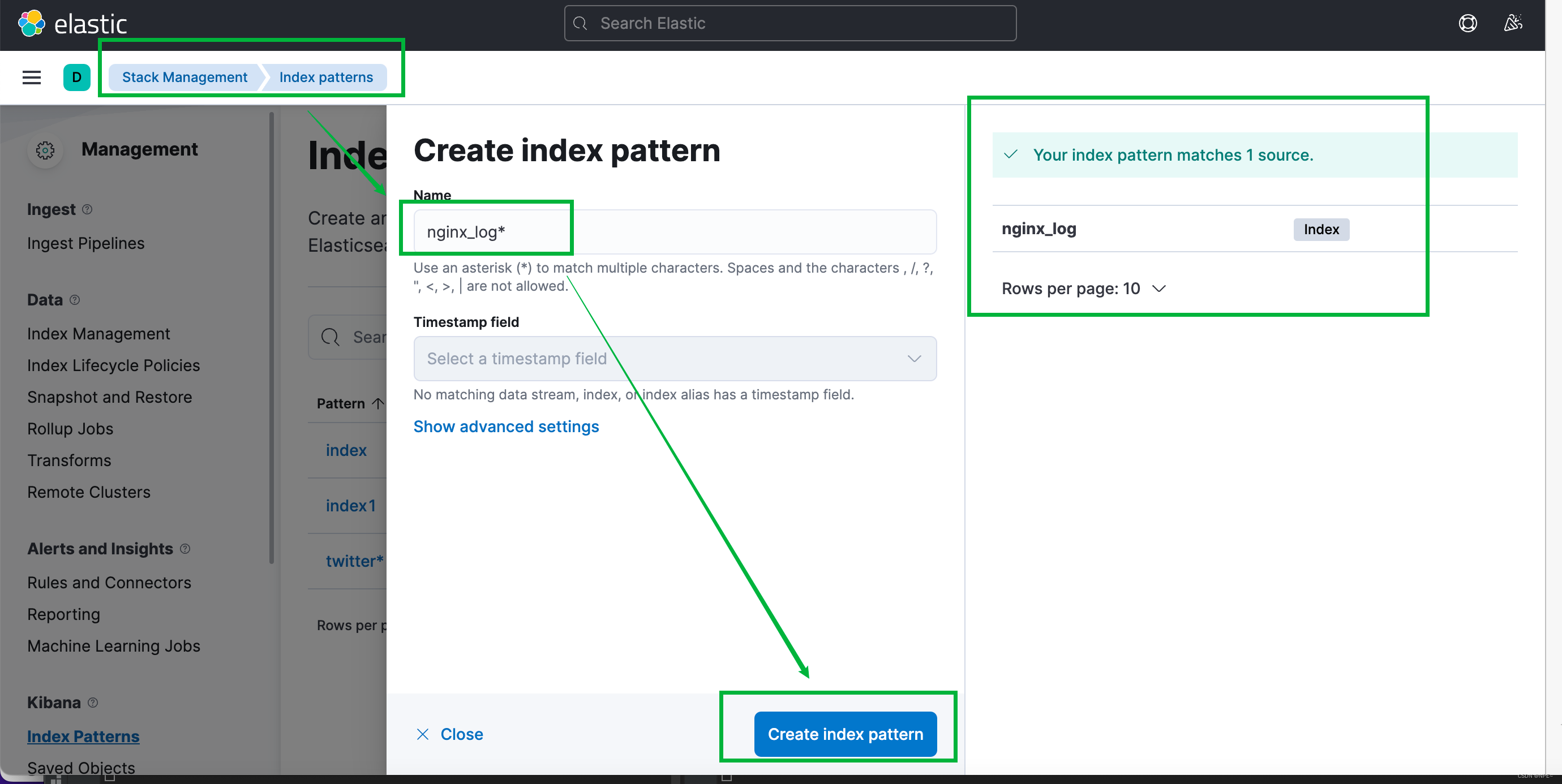Open Transforms page
Image resolution: width=1562 pixels, height=784 pixels.
click(x=69, y=460)
